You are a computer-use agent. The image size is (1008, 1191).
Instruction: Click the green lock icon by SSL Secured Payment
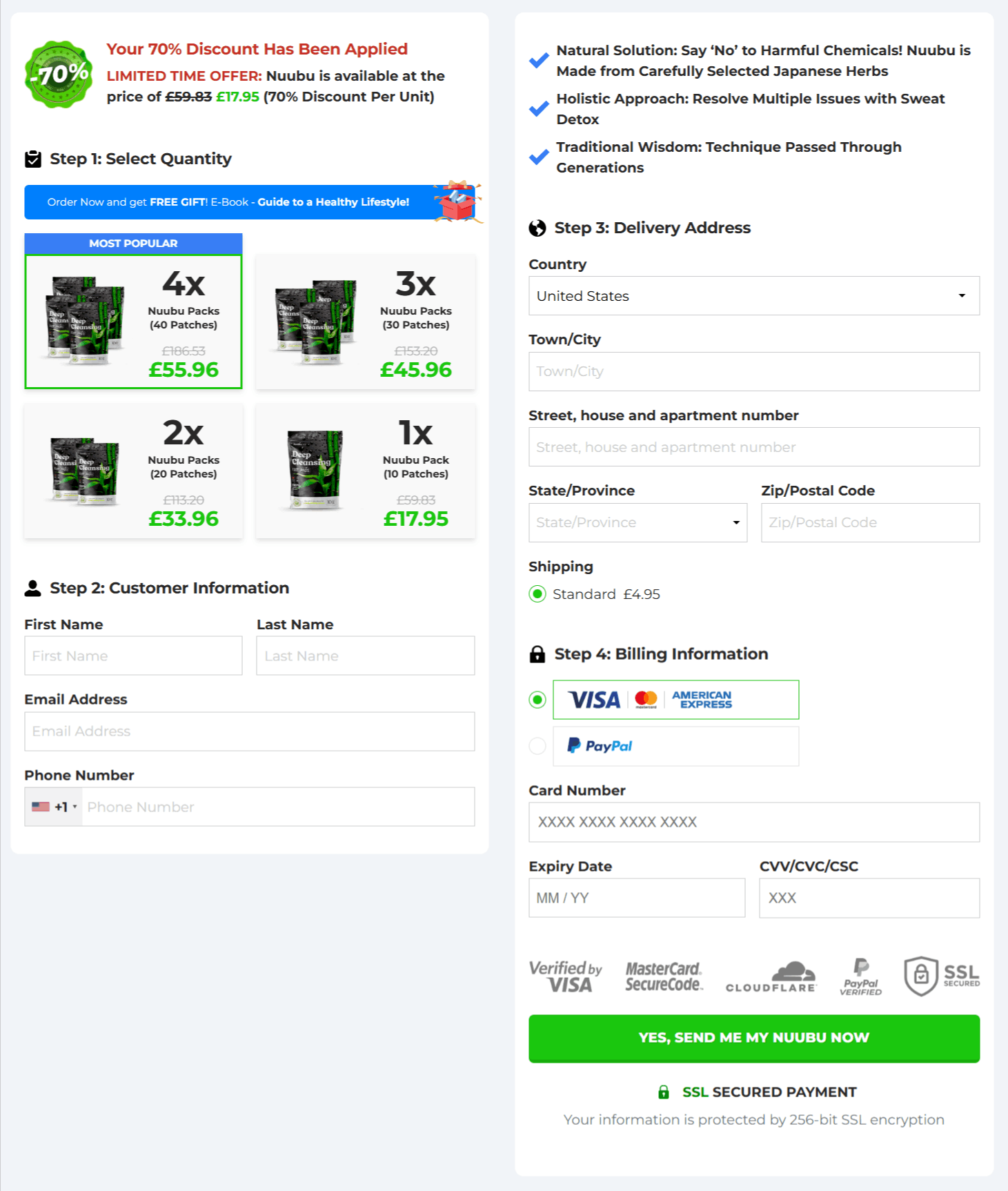pyautogui.click(x=664, y=1092)
